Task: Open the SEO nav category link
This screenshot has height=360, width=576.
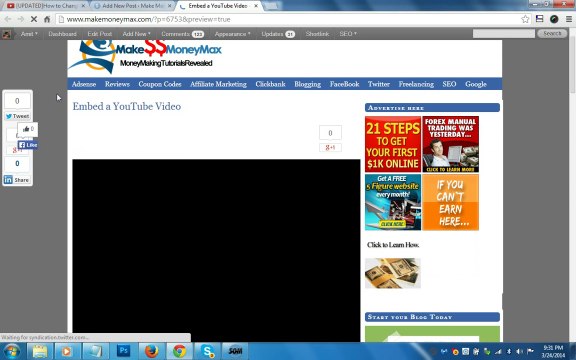Action: coord(449,84)
